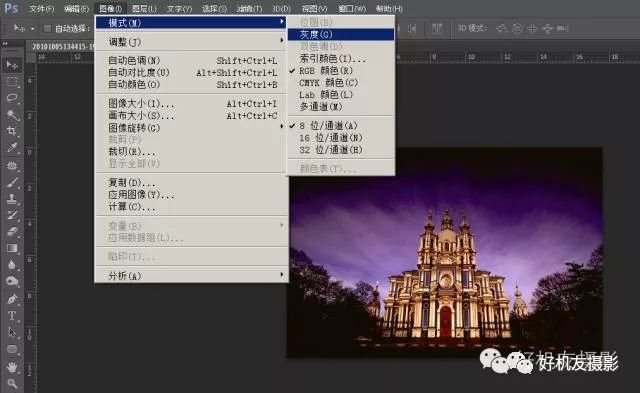Screen dimensions: 640x393
Task: Select the Gradient tool
Action: pyautogui.click(x=12, y=248)
